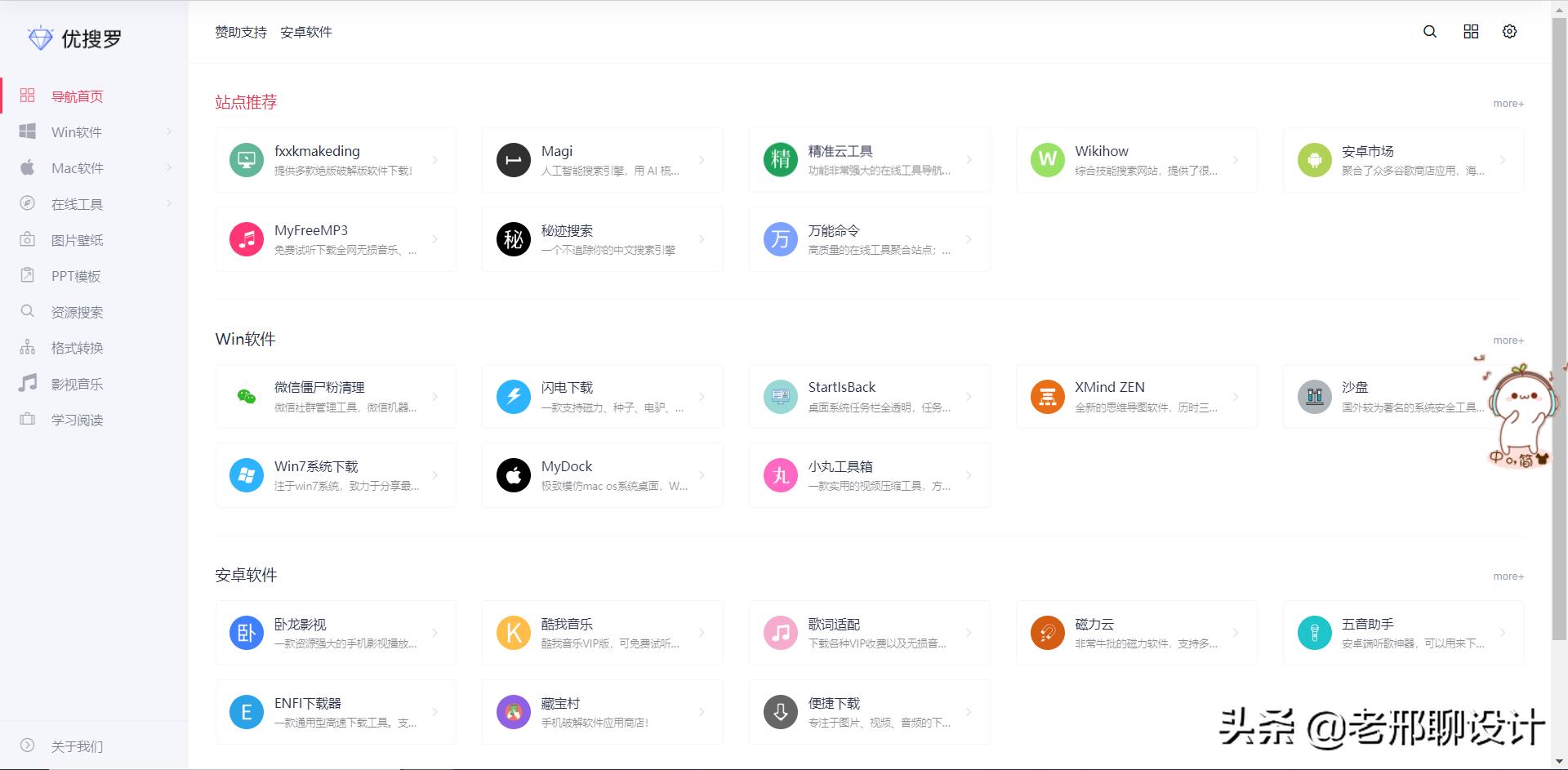Viewport: 1568px width, 770px height.
Task: Open 关于我们 at sidebar bottom
Action: pos(77,746)
